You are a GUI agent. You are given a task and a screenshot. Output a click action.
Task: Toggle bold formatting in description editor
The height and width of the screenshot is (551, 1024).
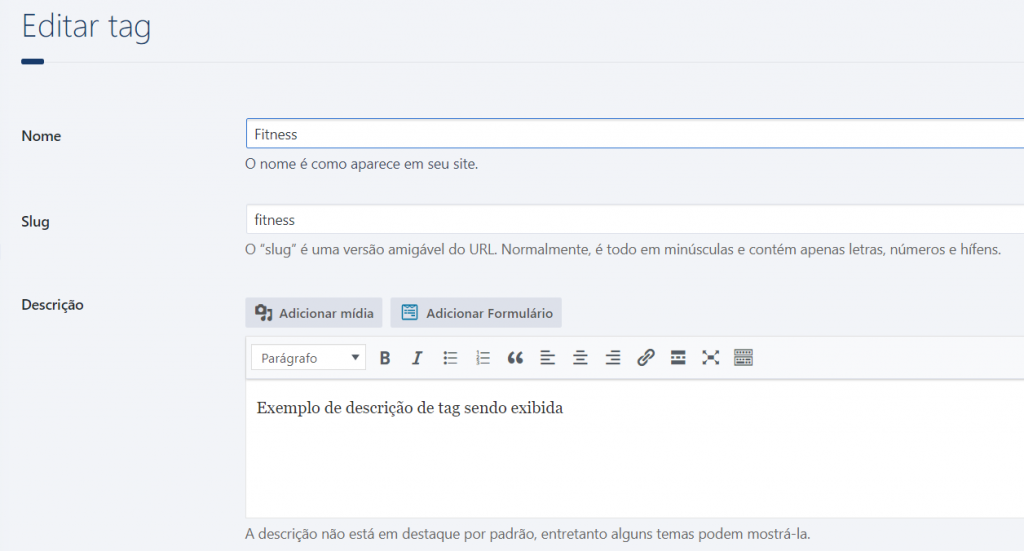(385, 358)
